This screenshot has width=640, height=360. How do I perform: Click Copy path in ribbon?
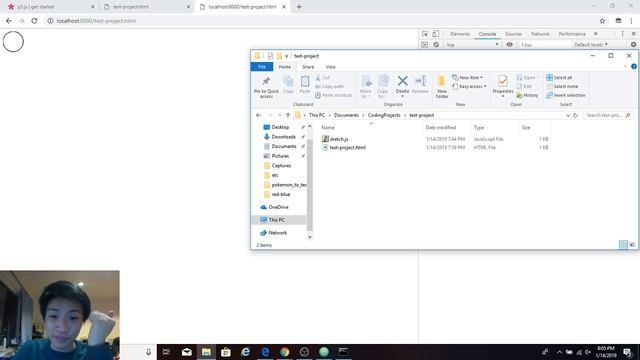pos(330,87)
